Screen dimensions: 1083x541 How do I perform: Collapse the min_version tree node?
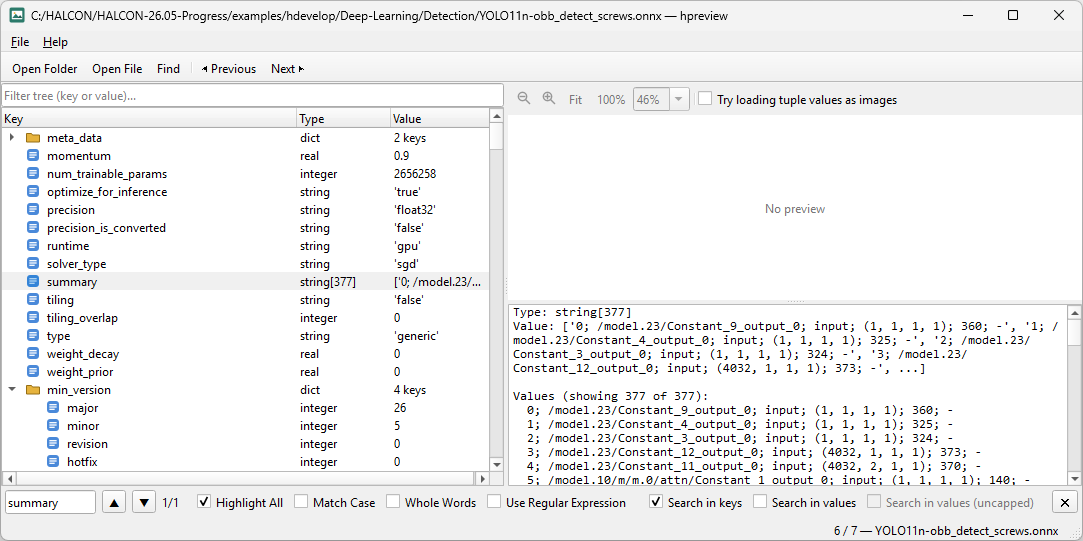(12, 390)
